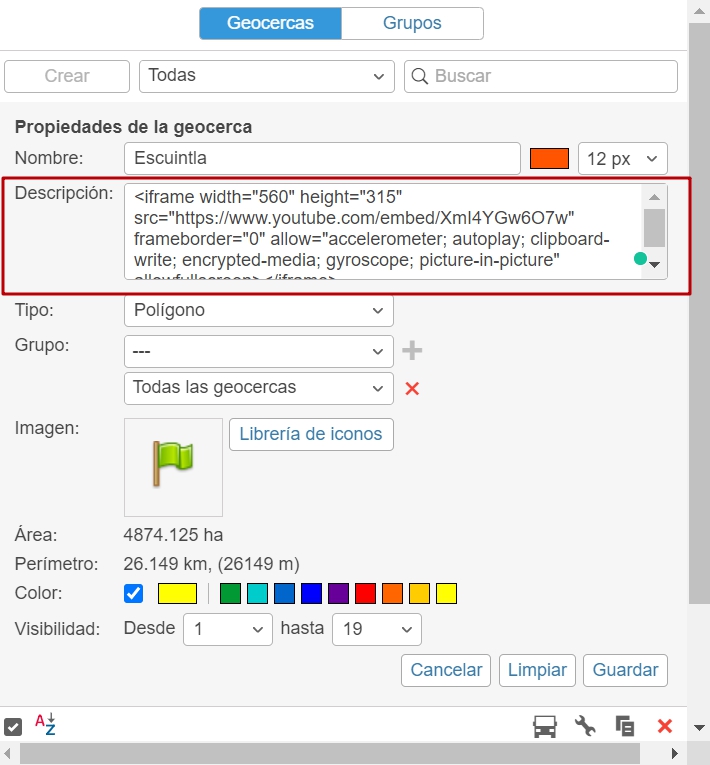This screenshot has height=765, width=710.
Task: Open the Tipo Polígono dropdown
Action: [x=259, y=310]
